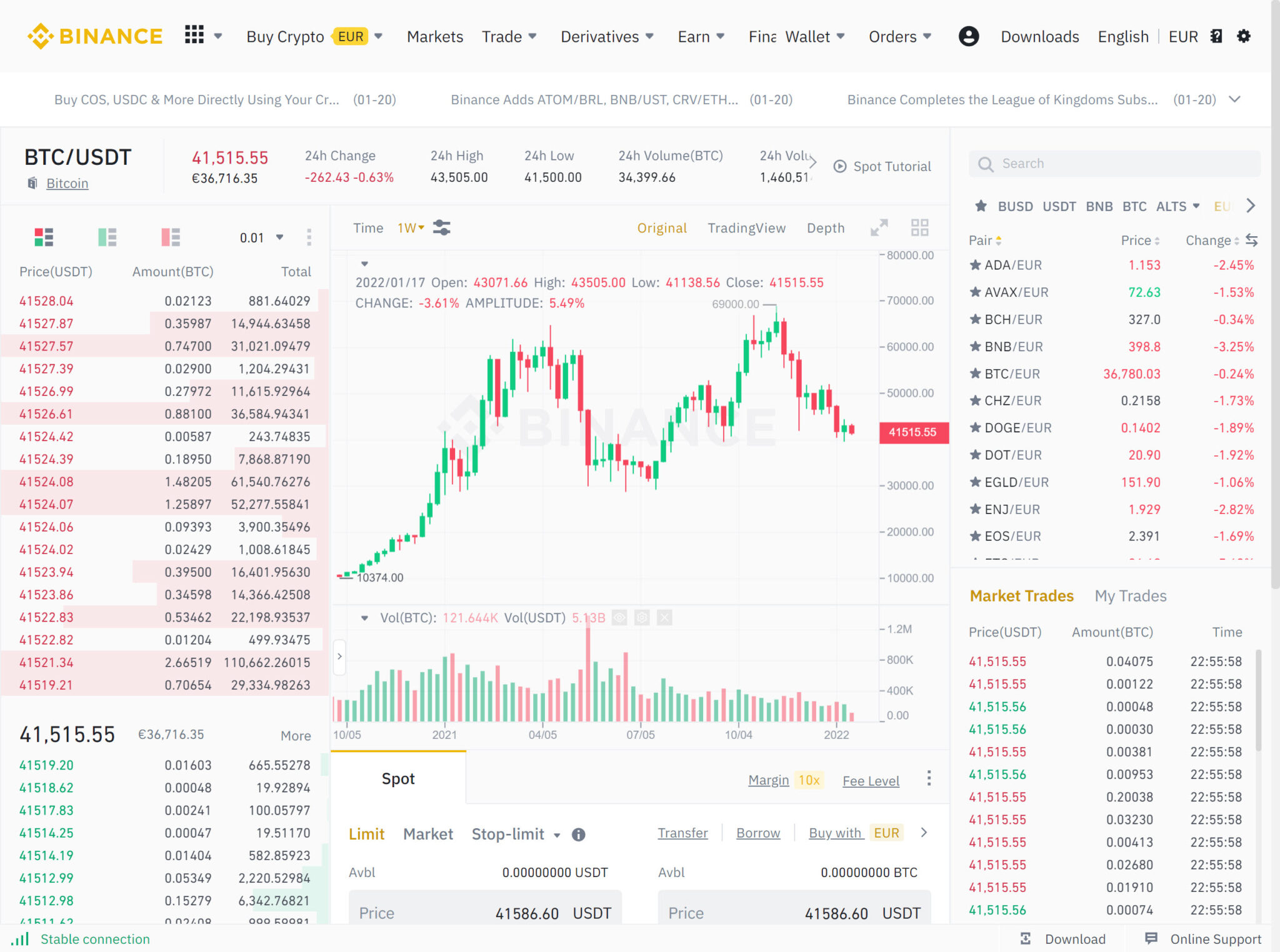Screen dimensions: 1280x952
Task: Show buy orders only view
Action: click(x=107, y=237)
